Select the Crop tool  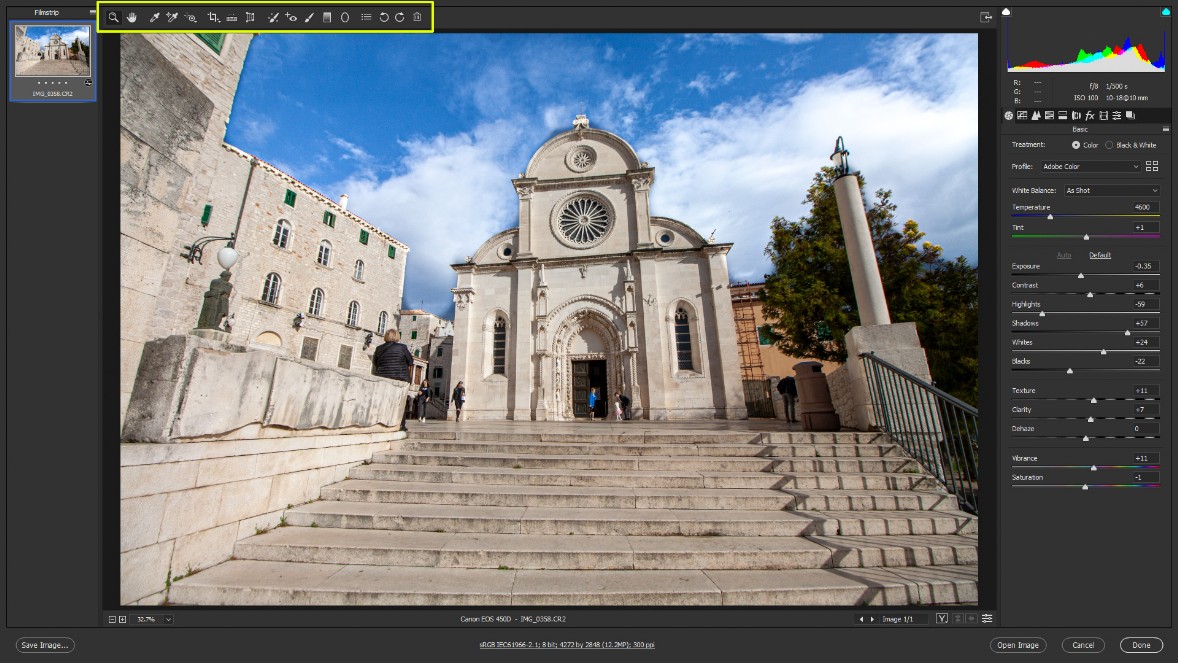tap(213, 17)
